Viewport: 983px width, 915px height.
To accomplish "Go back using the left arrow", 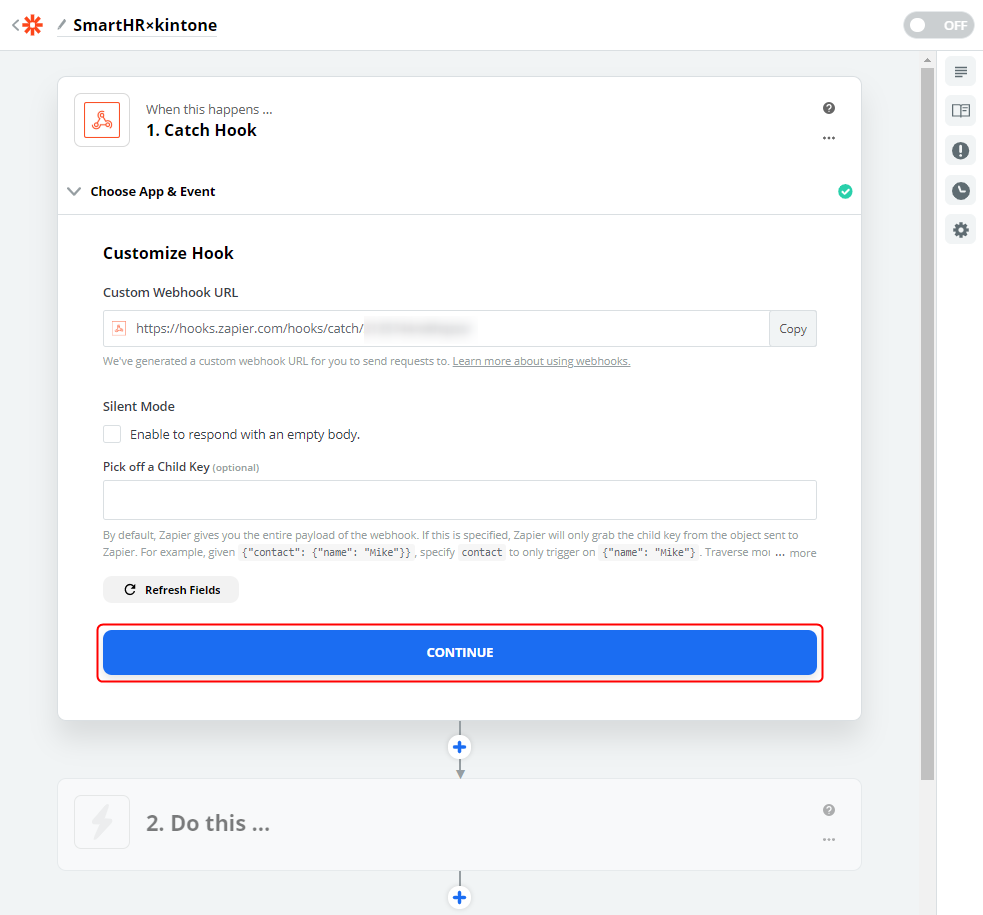I will pos(16,25).
